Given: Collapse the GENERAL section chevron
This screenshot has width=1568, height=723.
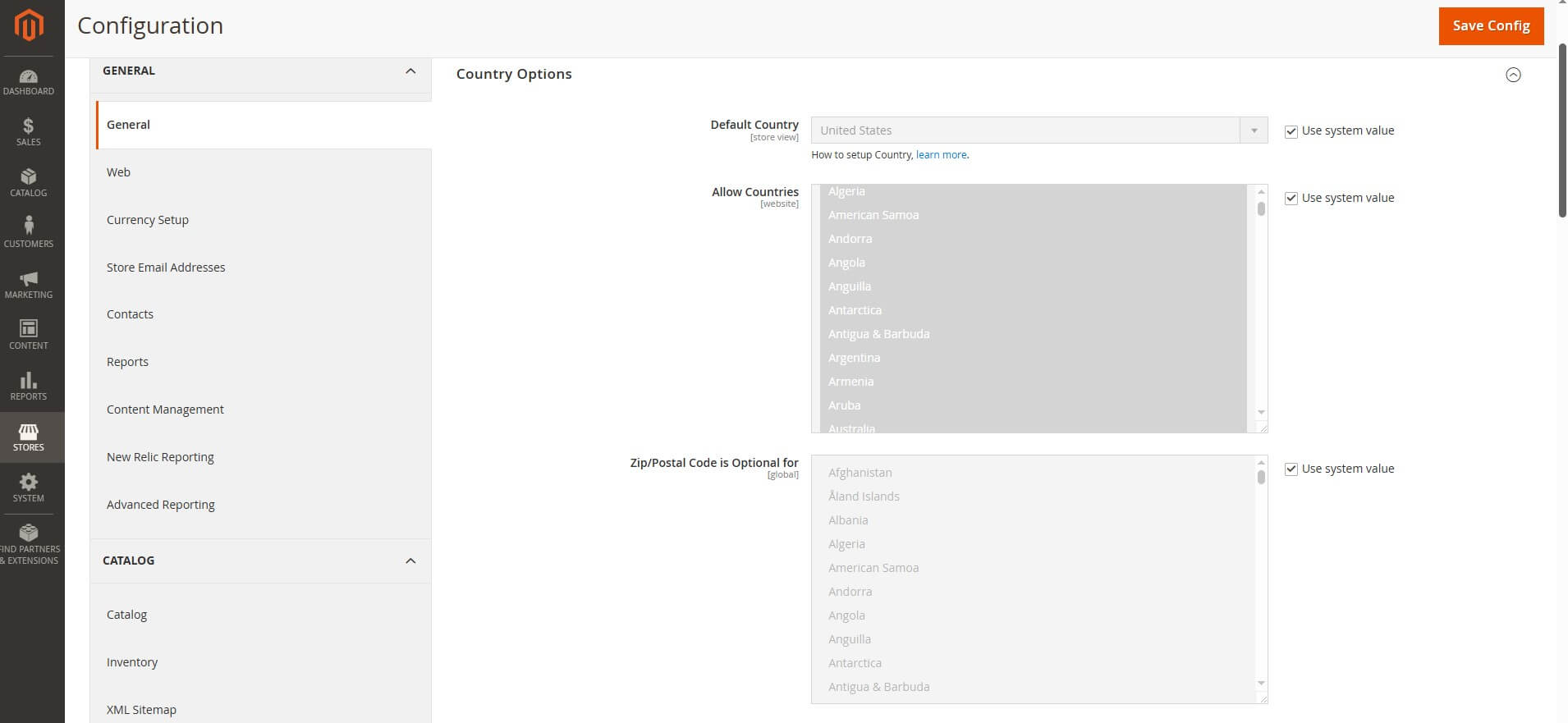Looking at the screenshot, I should (410, 71).
